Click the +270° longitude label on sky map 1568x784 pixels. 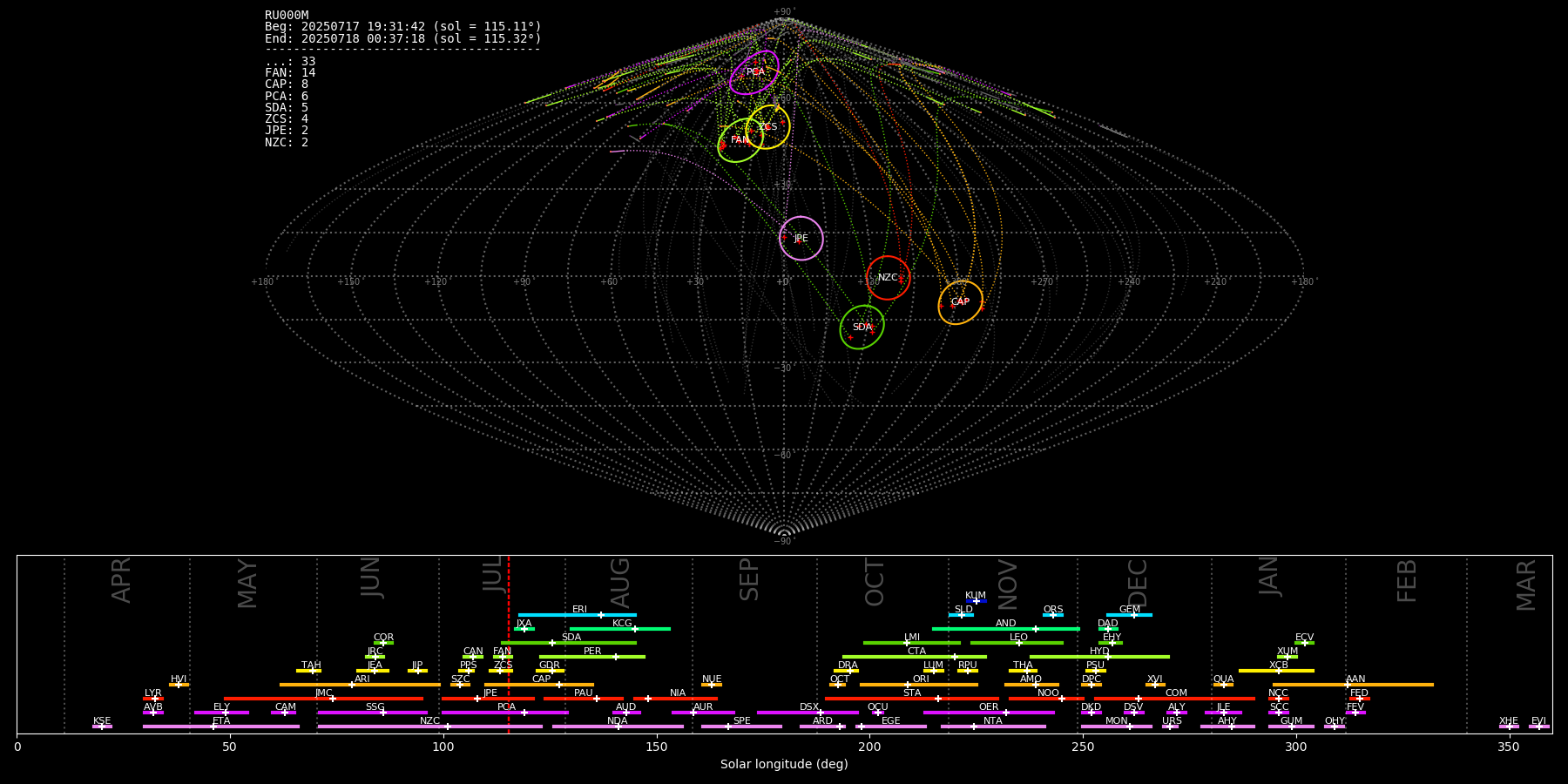coord(1042,281)
